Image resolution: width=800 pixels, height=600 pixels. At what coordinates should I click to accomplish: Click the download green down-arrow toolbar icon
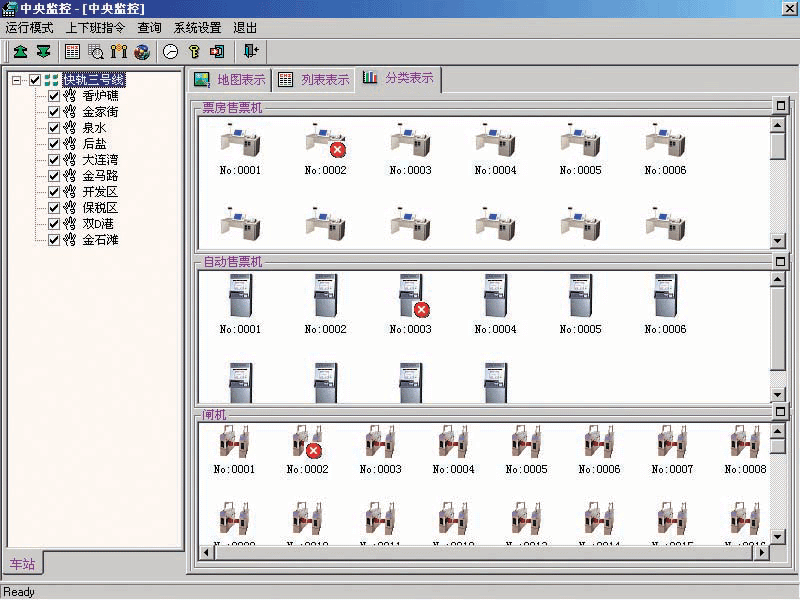(43, 51)
